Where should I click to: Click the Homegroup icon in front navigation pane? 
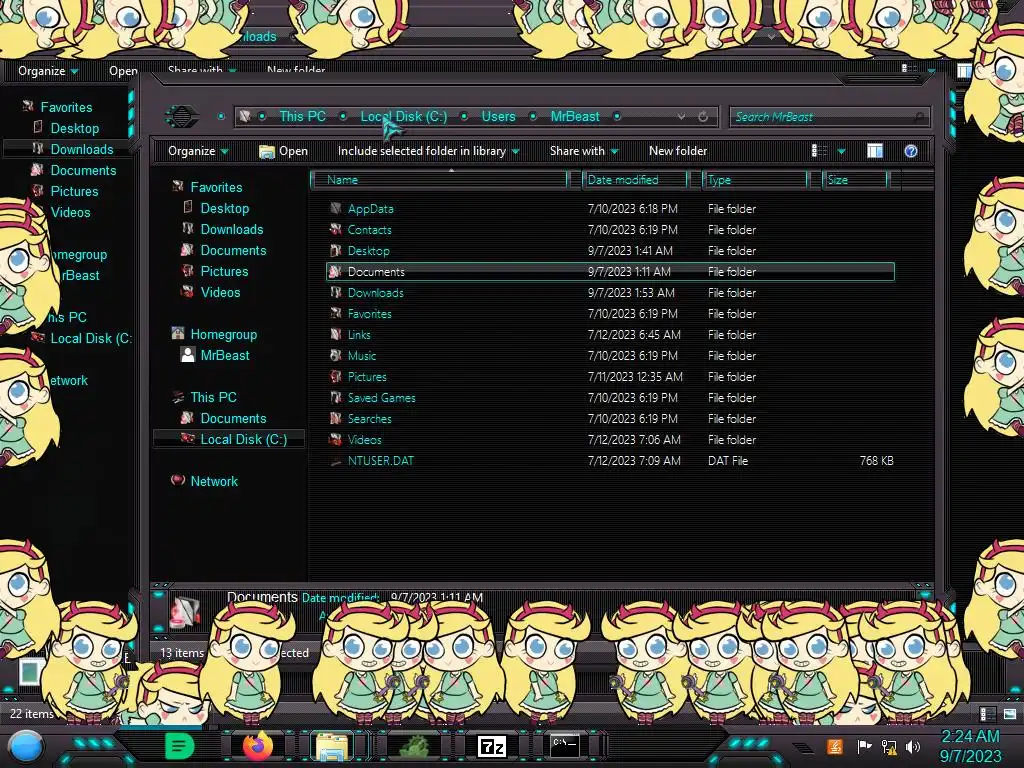(x=178, y=334)
